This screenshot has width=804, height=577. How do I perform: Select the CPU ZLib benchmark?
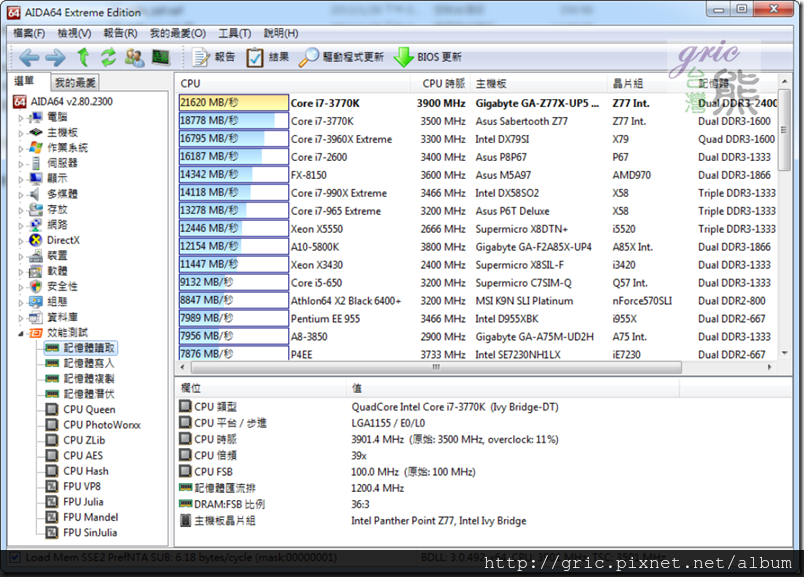pyautogui.click(x=75, y=441)
